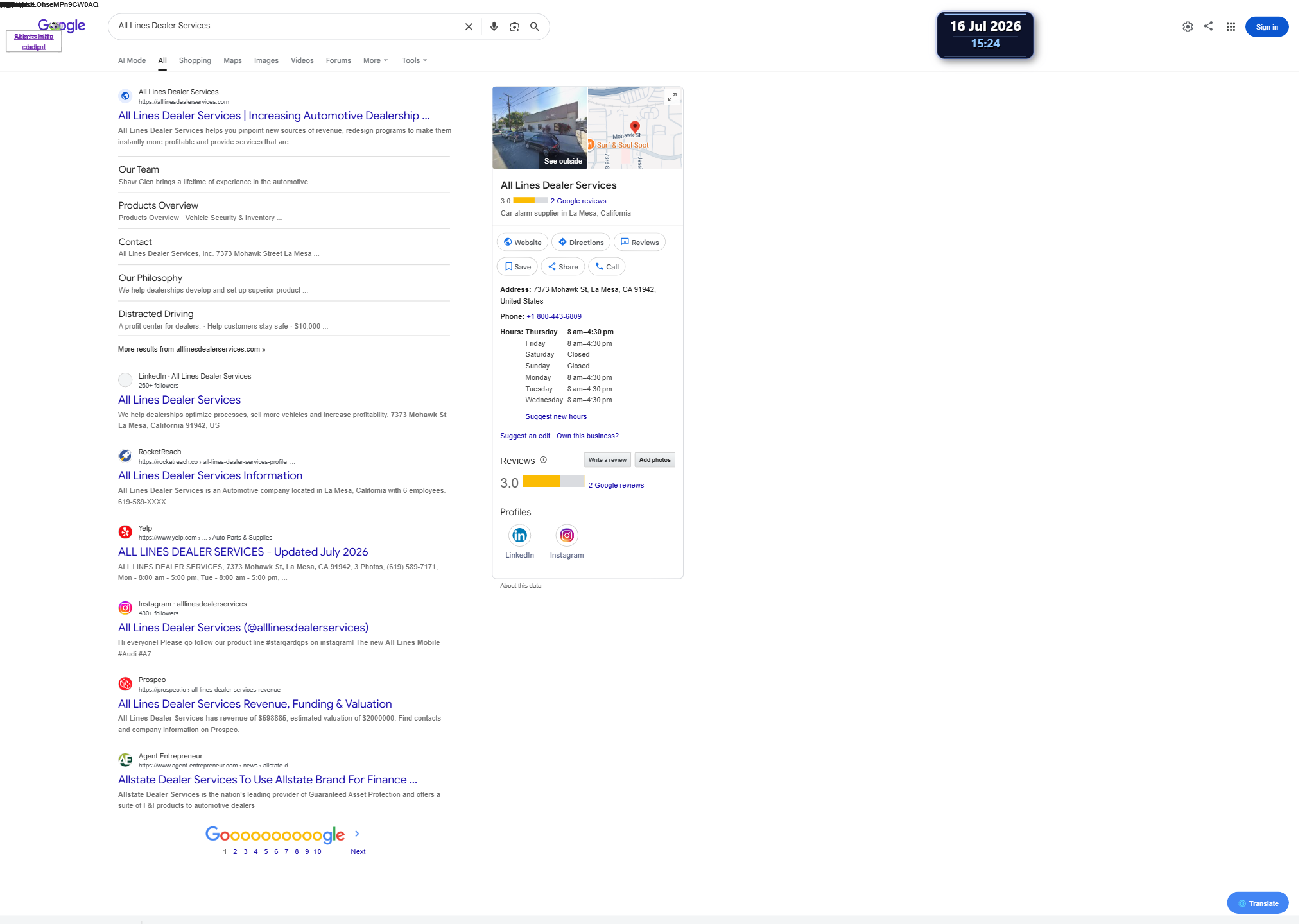Click More results from alllinesdealerservices.com
1307x924 pixels.
click(x=191, y=349)
